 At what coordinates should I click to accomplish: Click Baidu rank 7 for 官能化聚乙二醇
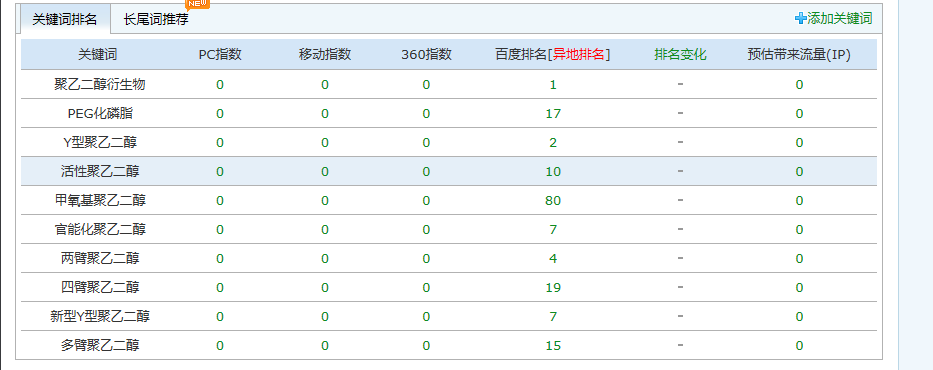[553, 230]
